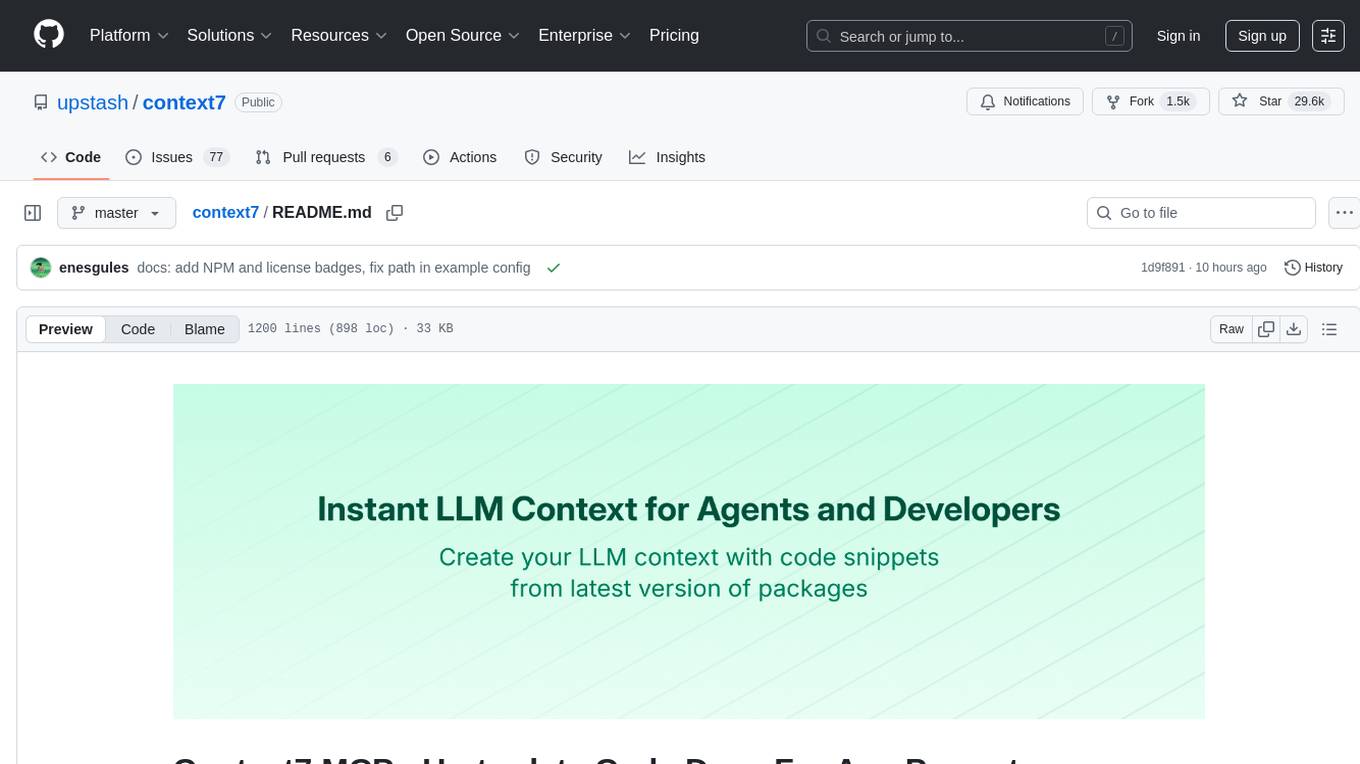Select the Preview view toggle
This screenshot has height=764, width=1360.
66,329
